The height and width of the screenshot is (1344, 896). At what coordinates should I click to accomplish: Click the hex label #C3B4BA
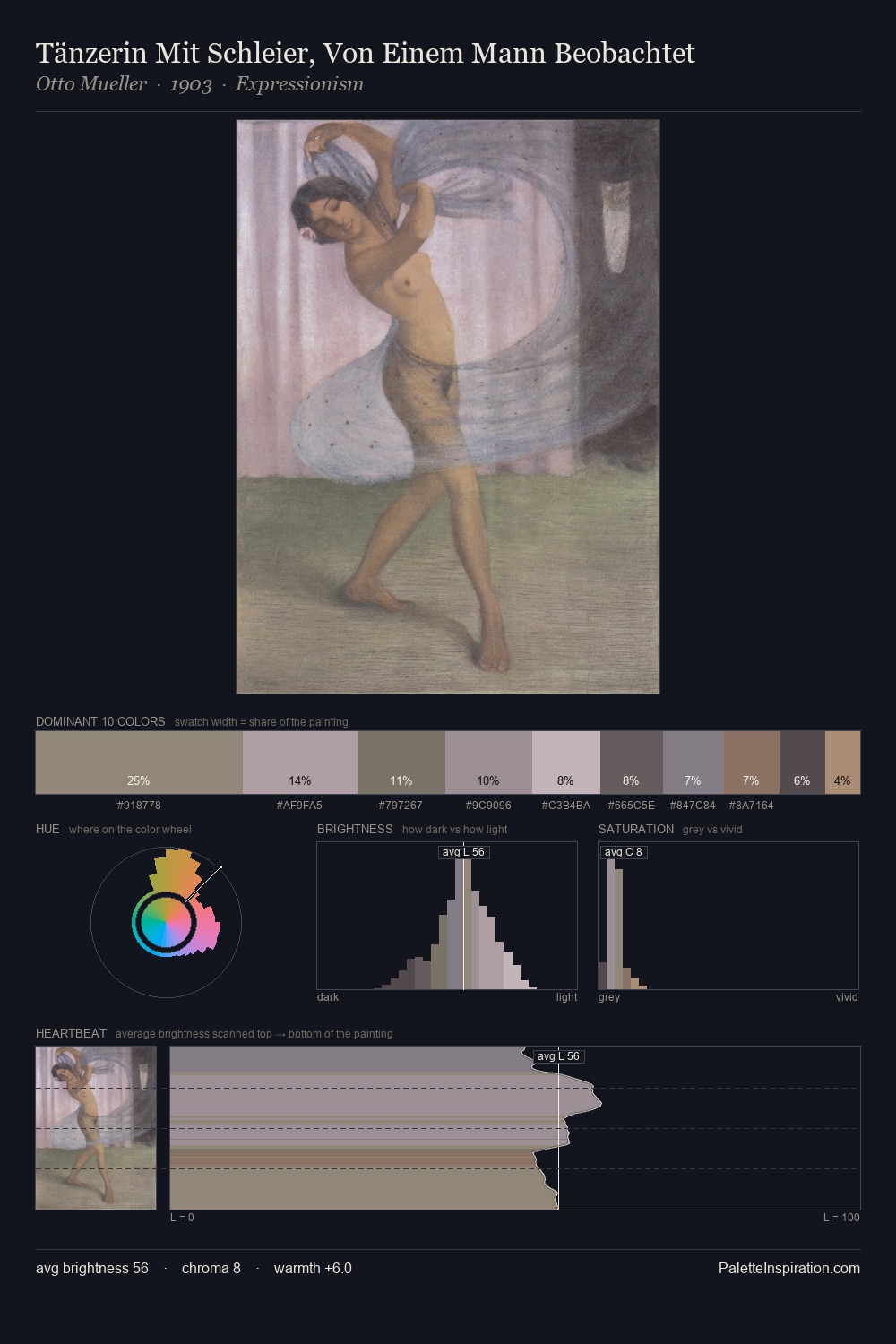[x=566, y=806]
